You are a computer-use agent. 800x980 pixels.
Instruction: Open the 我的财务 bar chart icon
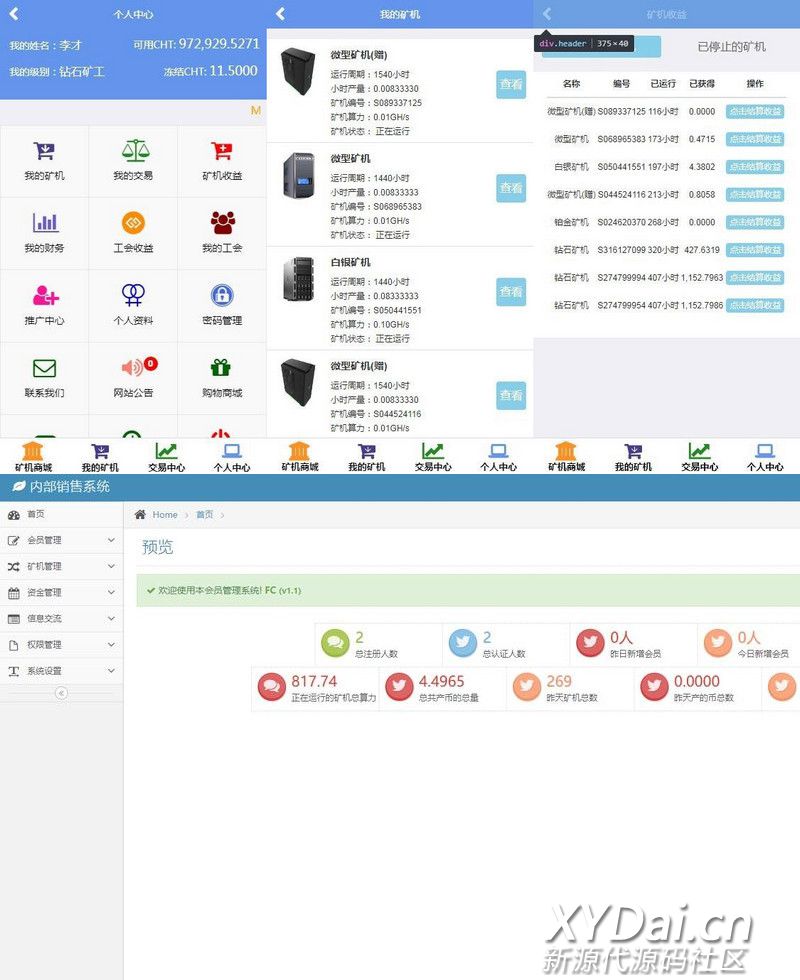click(x=45, y=222)
